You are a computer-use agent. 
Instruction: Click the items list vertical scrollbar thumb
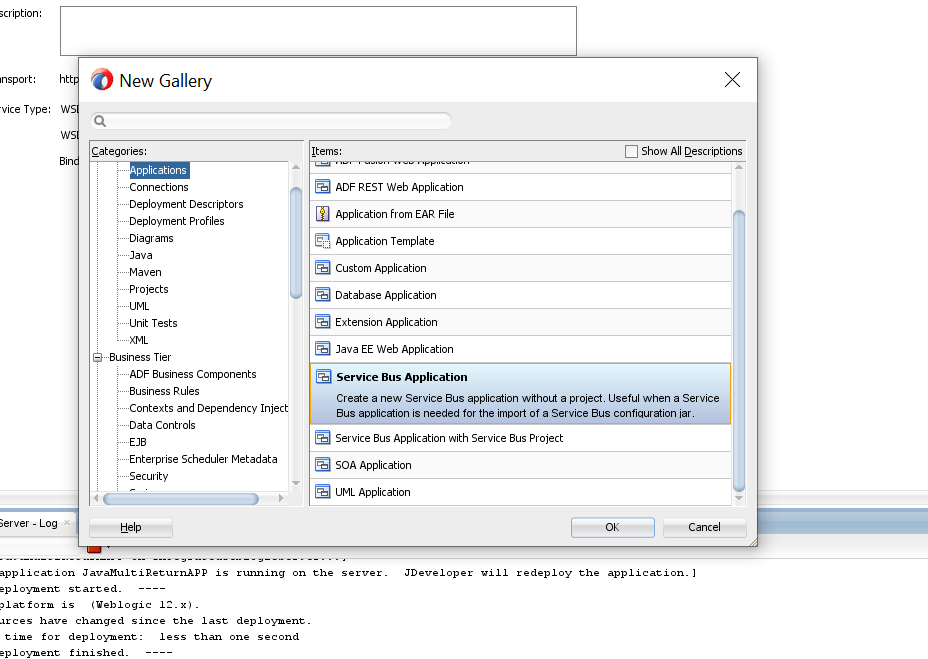coord(739,351)
